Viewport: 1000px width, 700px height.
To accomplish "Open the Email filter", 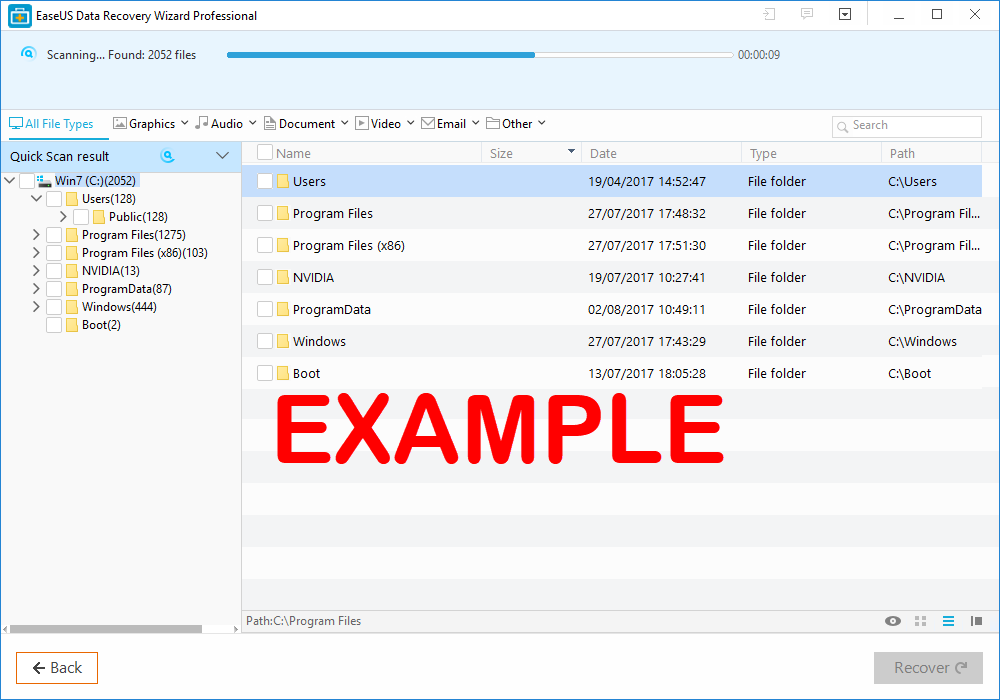I will (450, 123).
